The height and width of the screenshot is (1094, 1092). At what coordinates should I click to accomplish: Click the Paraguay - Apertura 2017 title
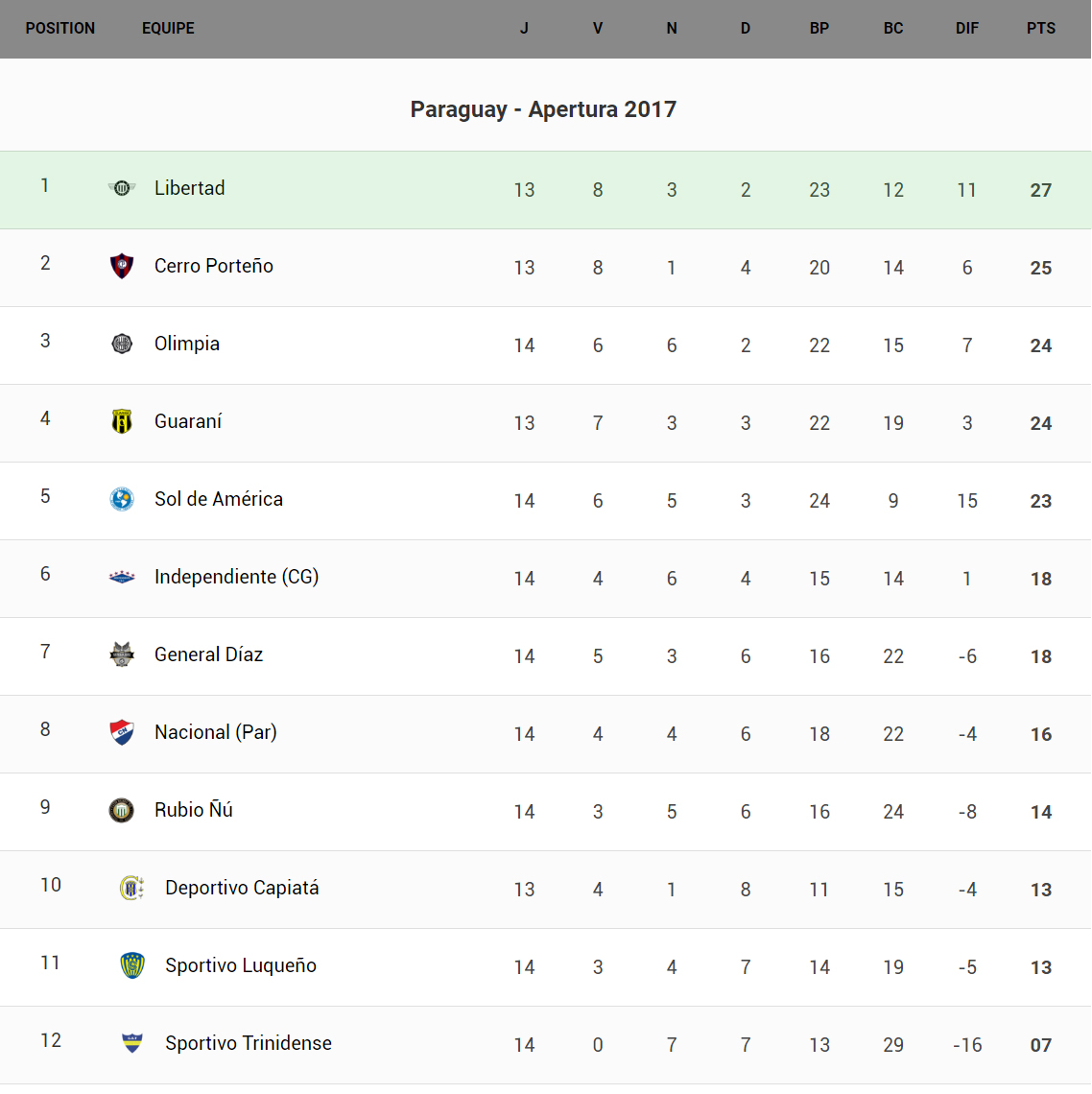point(543,109)
